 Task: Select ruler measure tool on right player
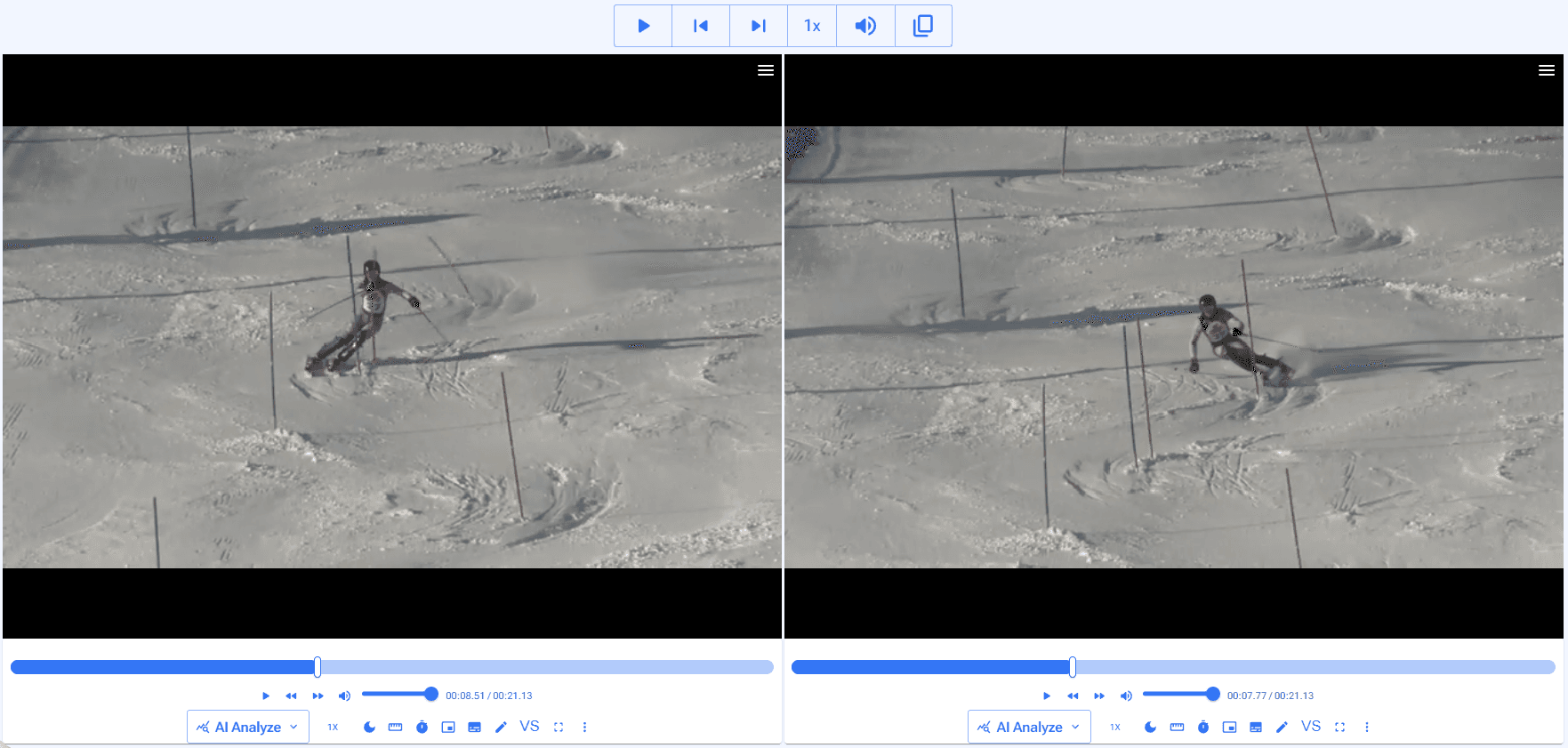pyautogui.click(x=1177, y=727)
